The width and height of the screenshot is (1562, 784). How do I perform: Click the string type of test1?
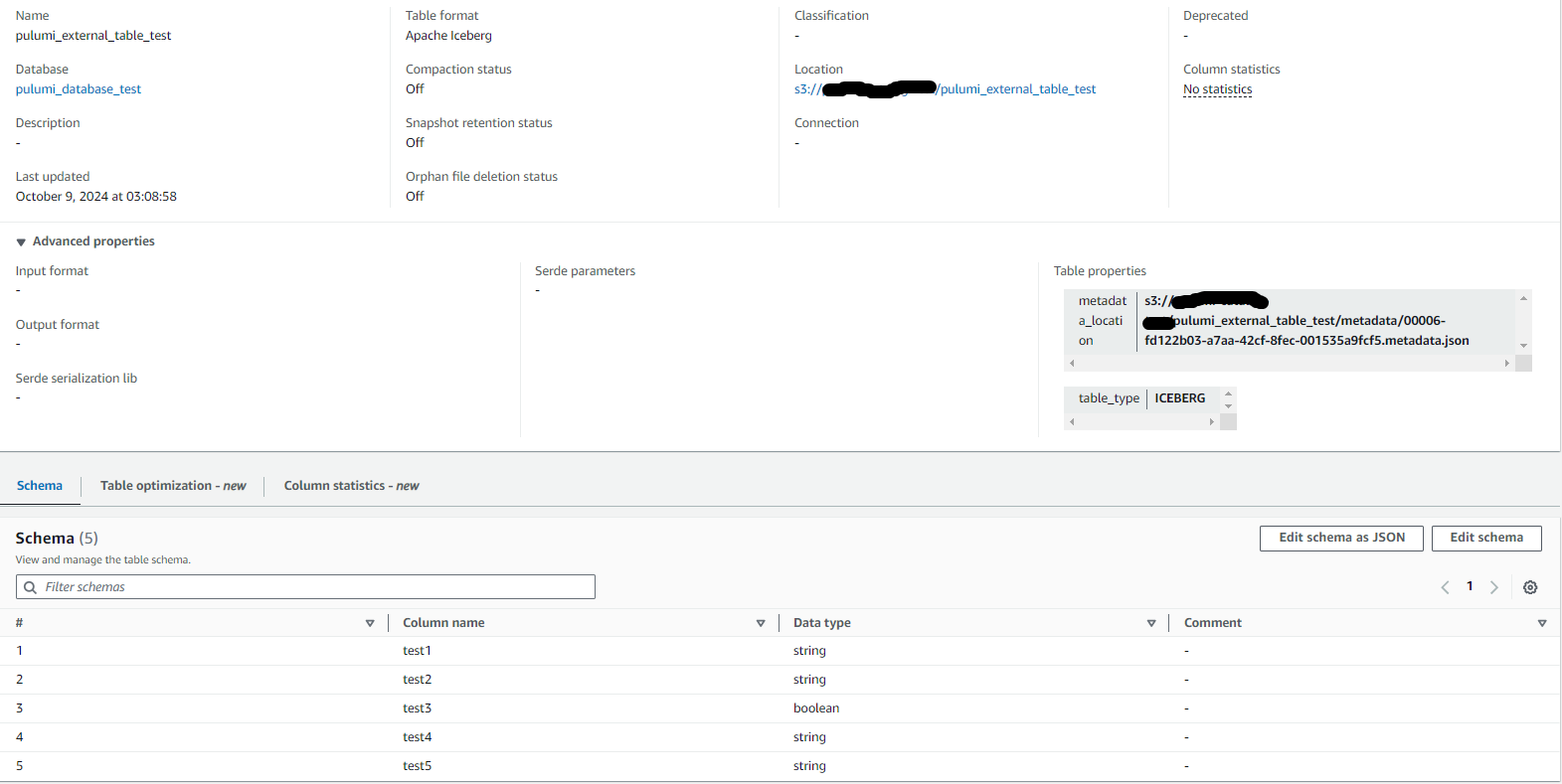click(x=809, y=651)
